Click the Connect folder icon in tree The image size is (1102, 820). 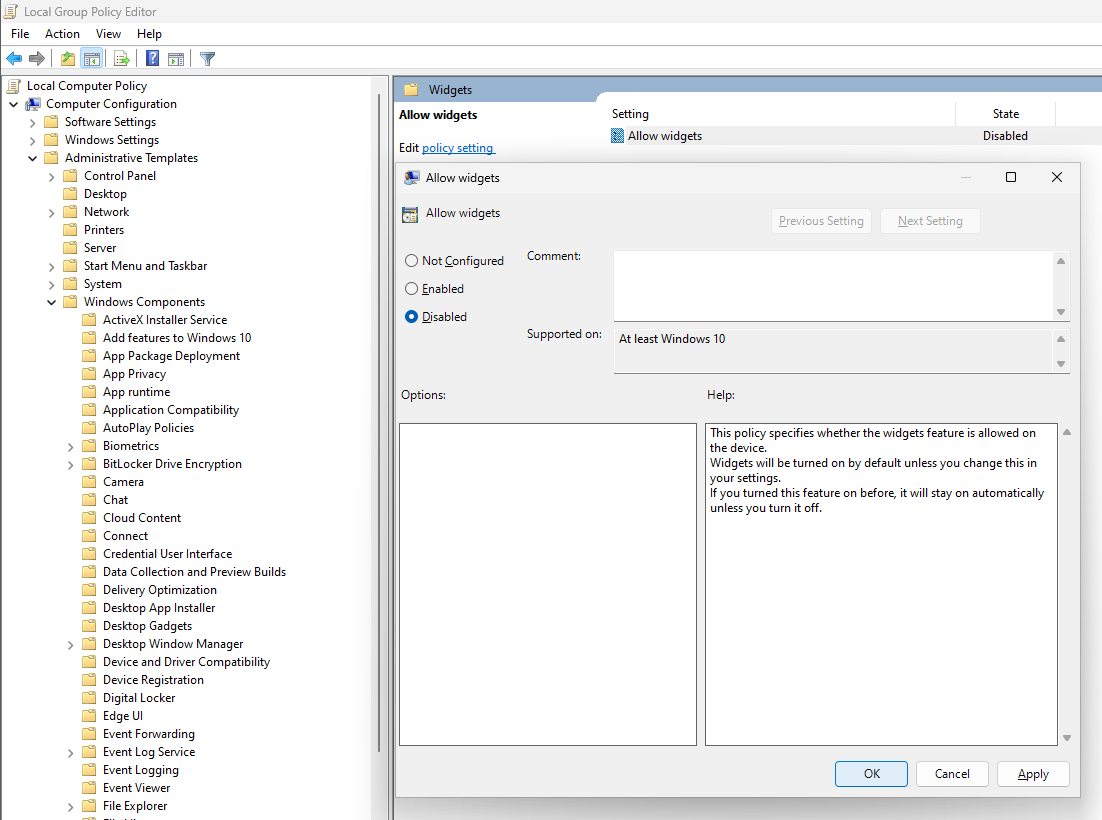tap(89, 535)
